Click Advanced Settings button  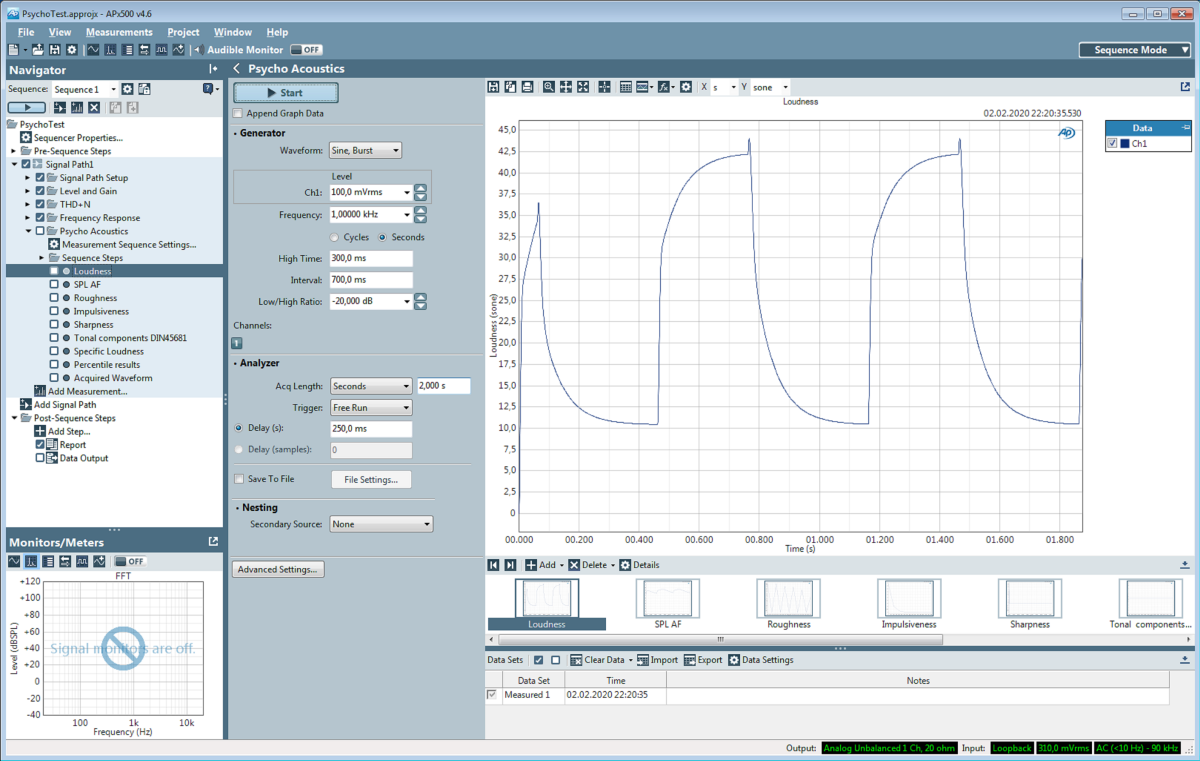(x=275, y=569)
